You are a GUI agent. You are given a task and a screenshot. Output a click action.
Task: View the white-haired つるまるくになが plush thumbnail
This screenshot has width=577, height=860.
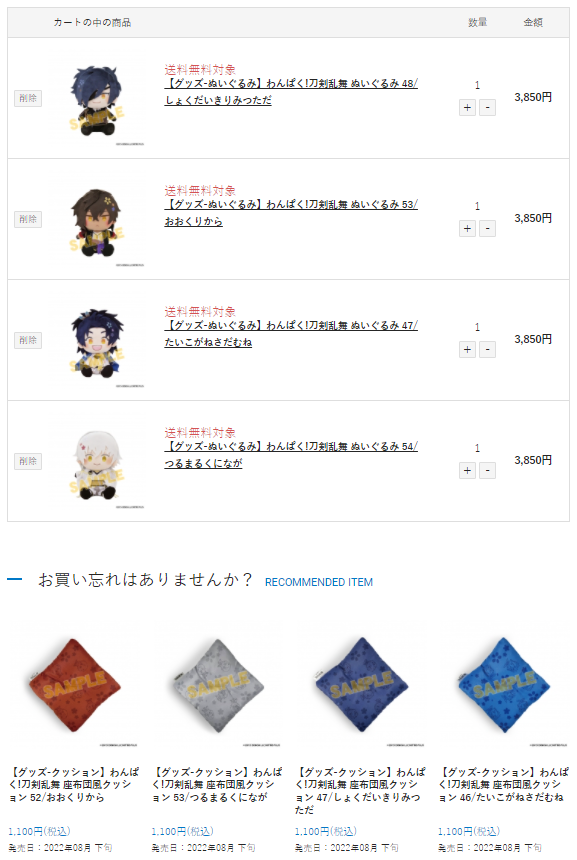point(97,464)
